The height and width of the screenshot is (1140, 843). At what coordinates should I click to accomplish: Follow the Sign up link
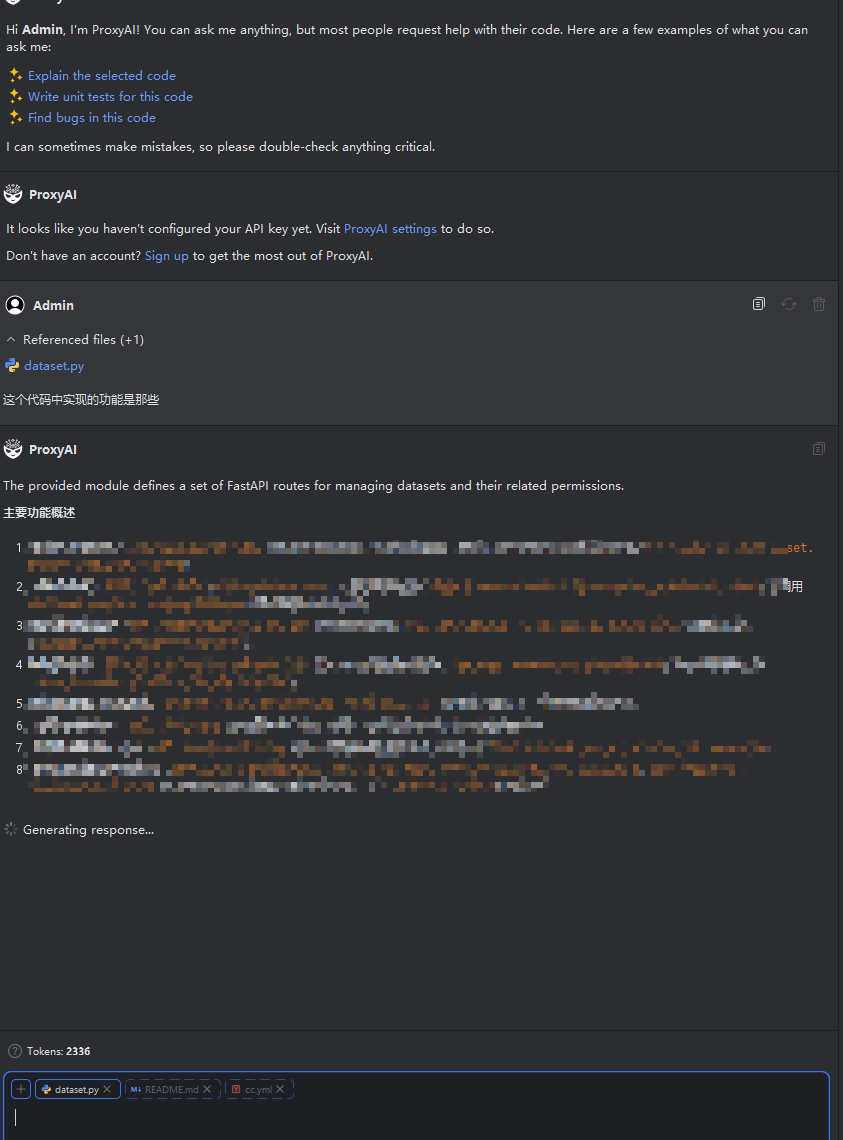coord(166,256)
